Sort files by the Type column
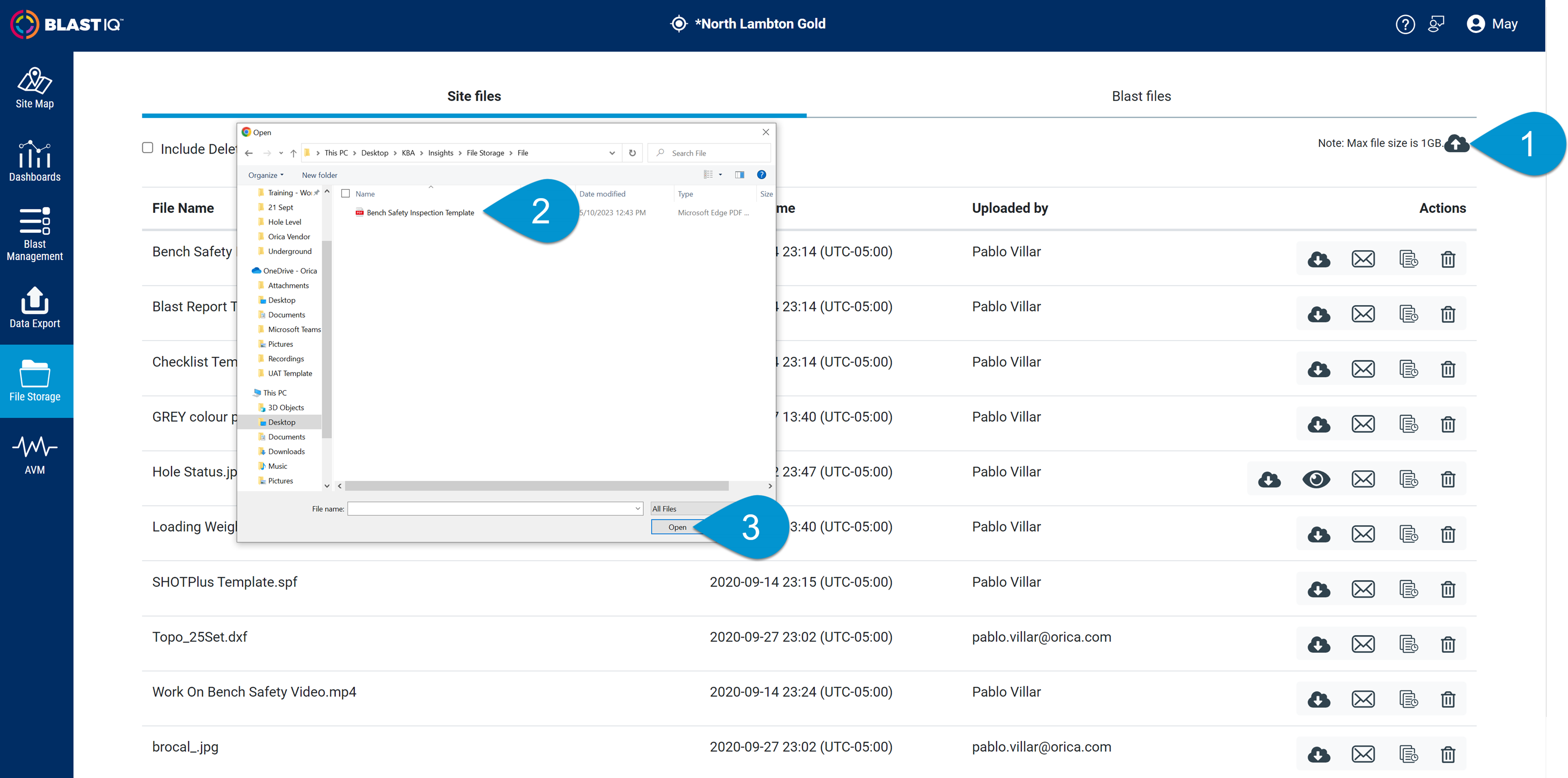 [x=715, y=194]
